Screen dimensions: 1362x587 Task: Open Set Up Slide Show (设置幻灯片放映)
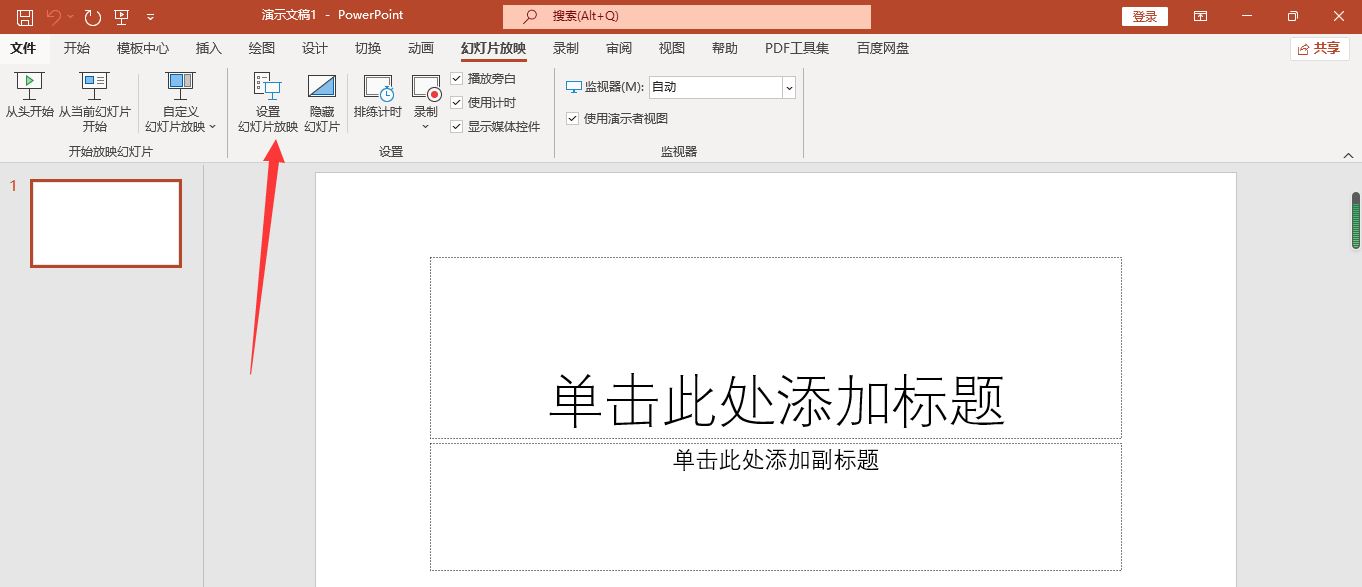[267, 87]
